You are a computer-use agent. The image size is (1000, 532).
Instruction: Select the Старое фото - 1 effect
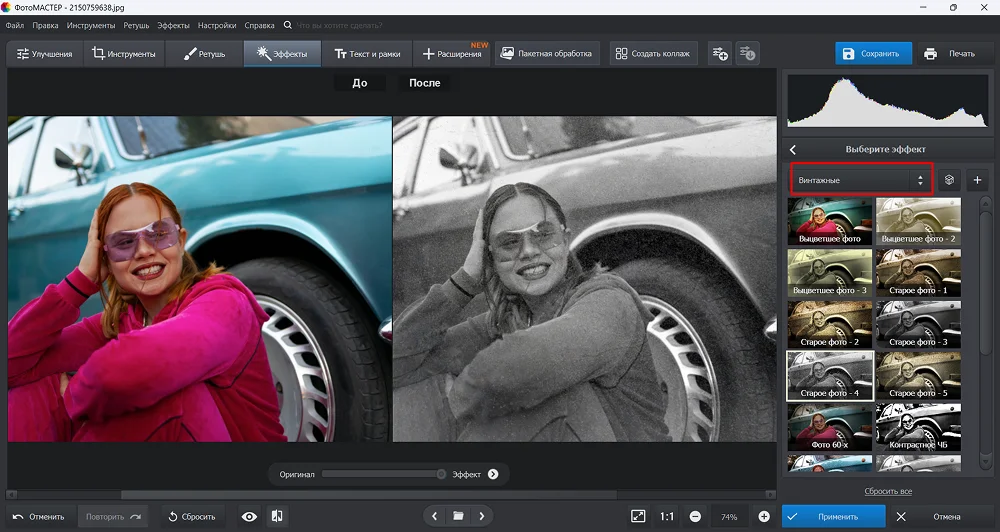pos(918,272)
